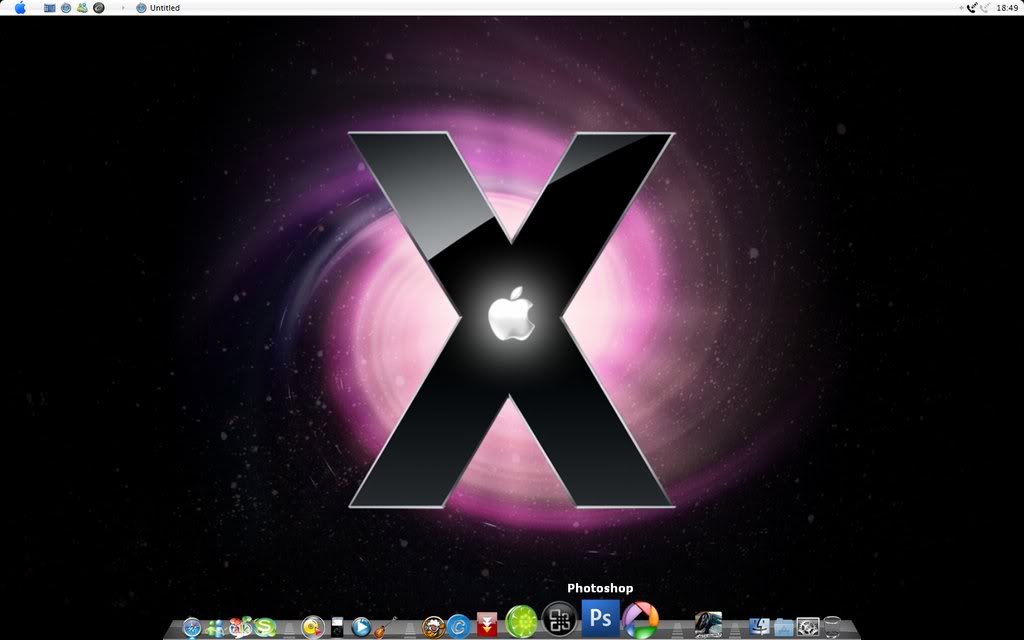Open GarageBand guitar icon in dock

pyautogui.click(x=385, y=627)
